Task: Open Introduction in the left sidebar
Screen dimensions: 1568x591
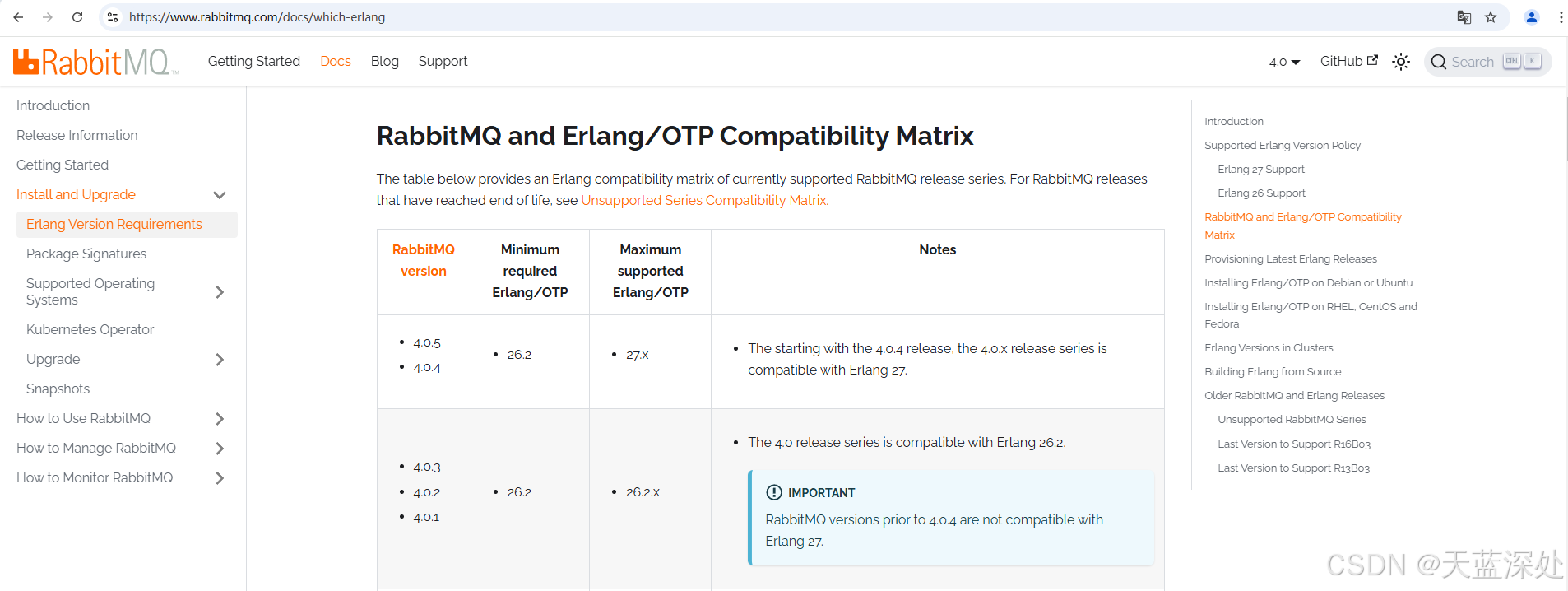Action: click(53, 105)
